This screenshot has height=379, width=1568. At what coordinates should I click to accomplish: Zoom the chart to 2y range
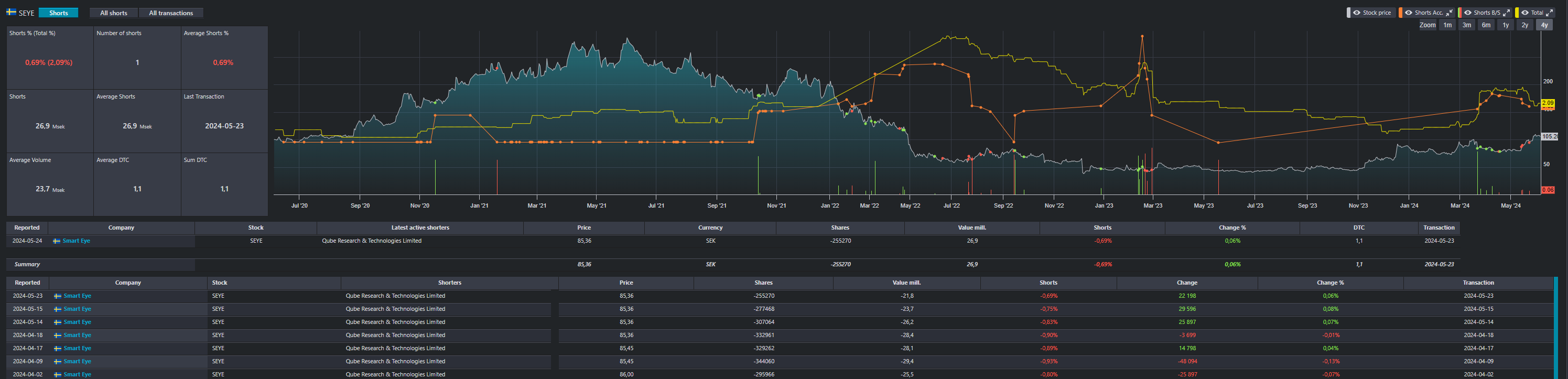1525,25
